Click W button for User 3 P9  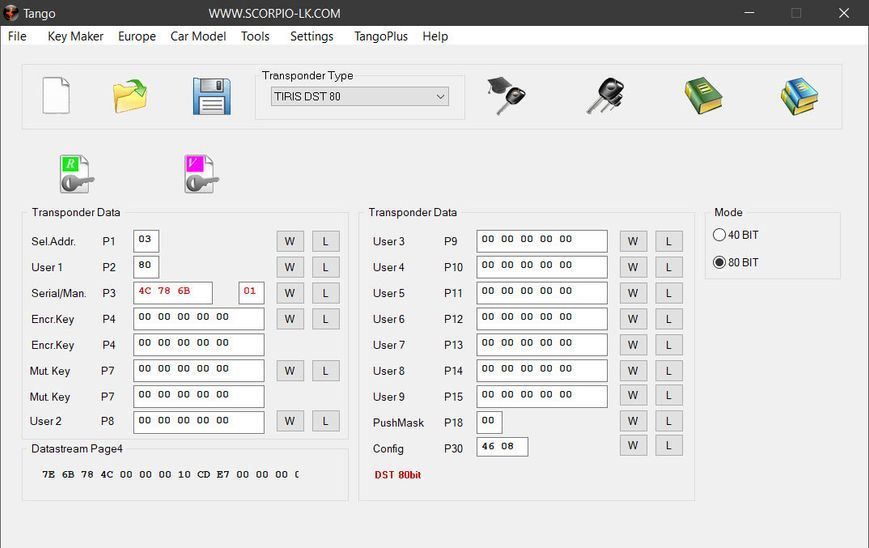click(633, 242)
